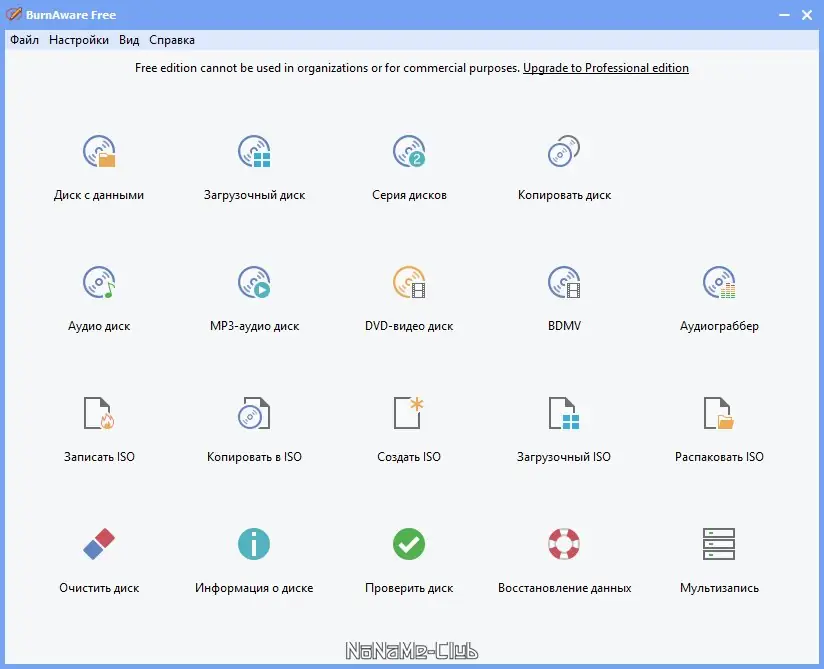The height and width of the screenshot is (669, 824).
Task: Click the 'Восстановление данных' label
Action: click(x=564, y=588)
